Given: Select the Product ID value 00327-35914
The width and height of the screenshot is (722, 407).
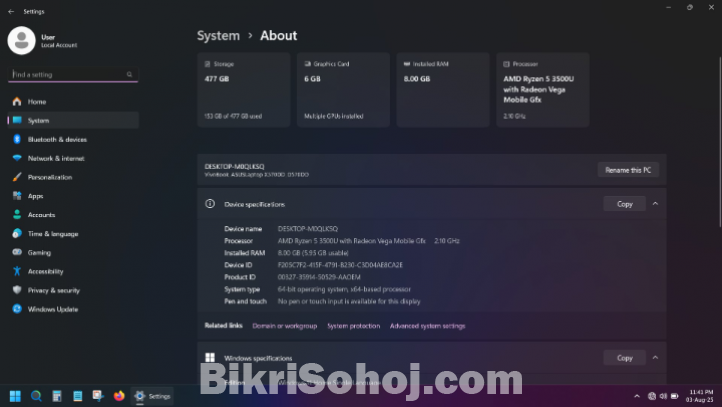Looking at the screenshot, I should click(x=319, y=277).
